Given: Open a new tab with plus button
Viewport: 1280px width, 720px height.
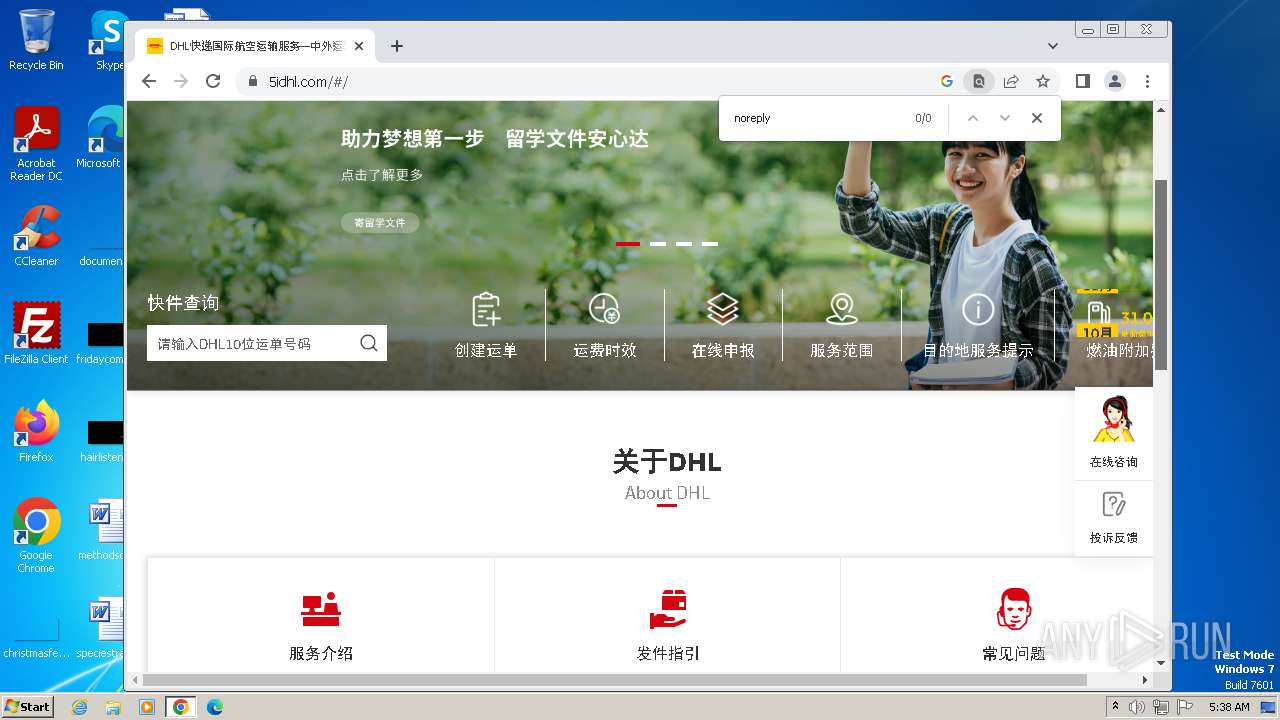Looking at the screenshot, I should click(x=397, y=46).
